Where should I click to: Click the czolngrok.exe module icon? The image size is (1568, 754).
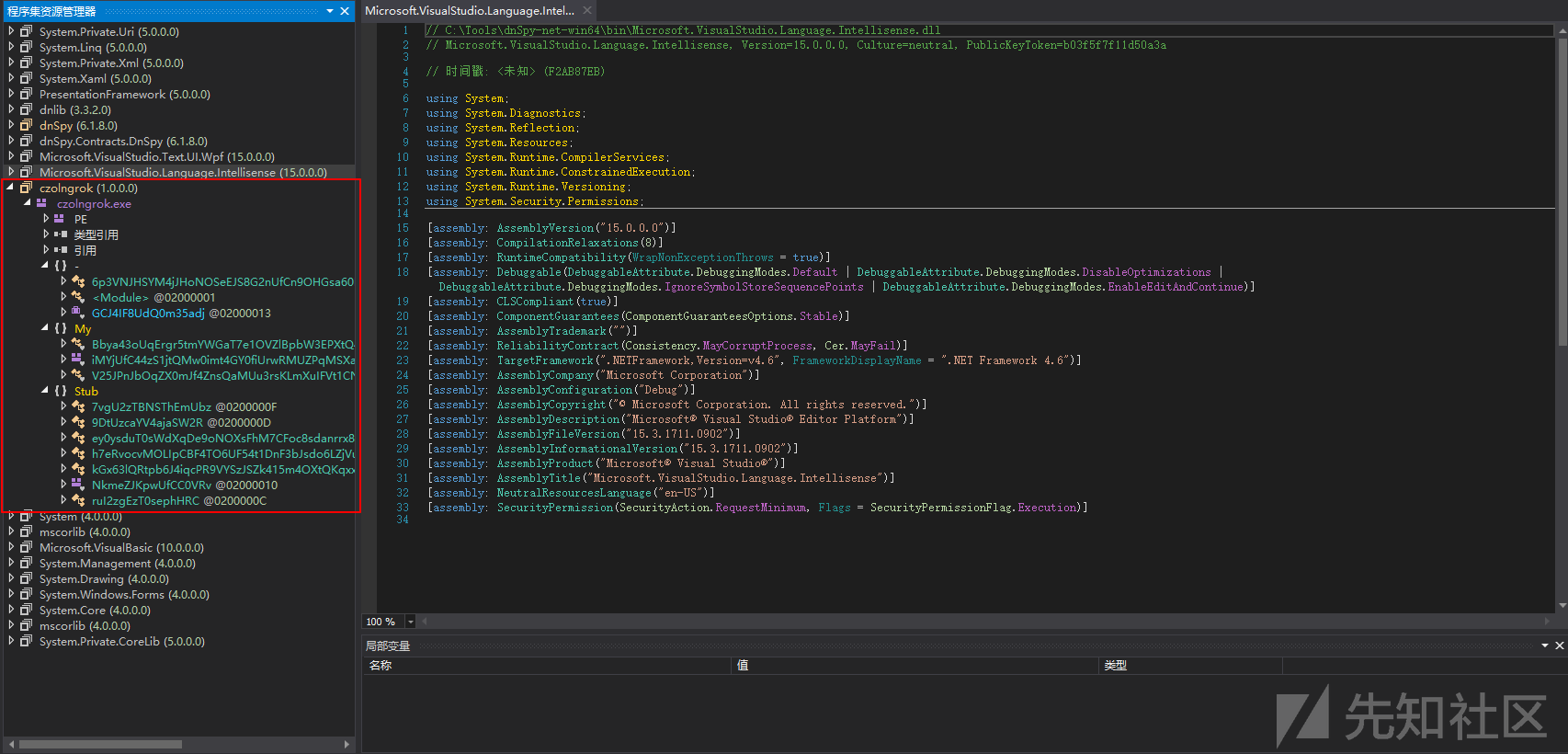point(42,203)
